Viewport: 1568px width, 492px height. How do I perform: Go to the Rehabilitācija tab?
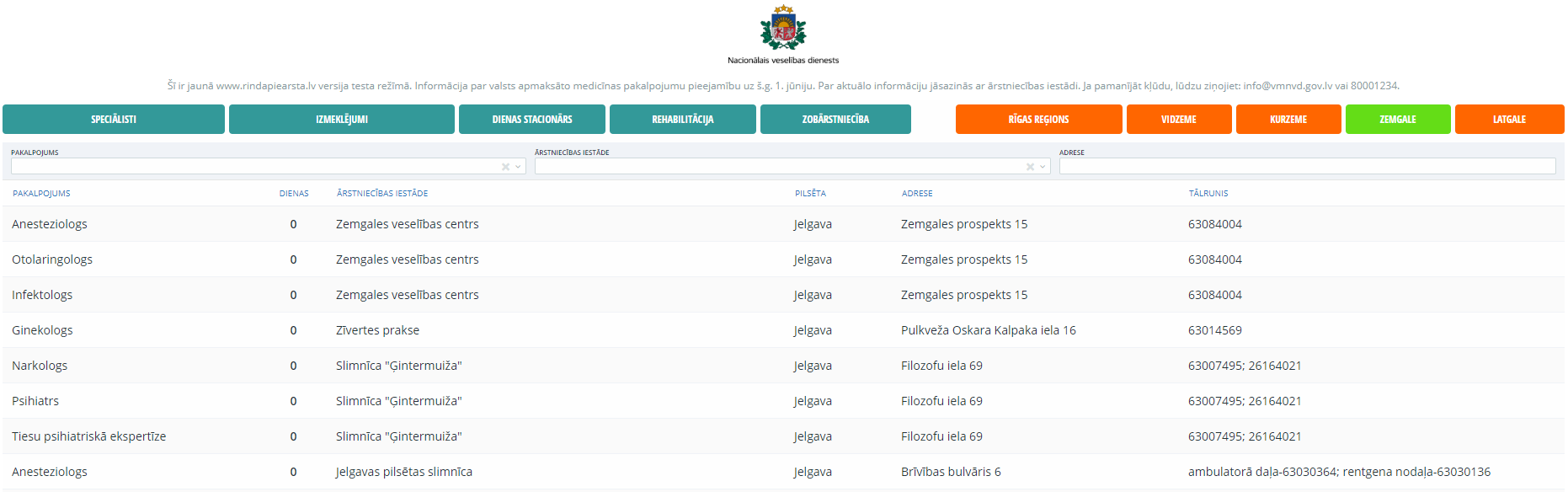click(683, 120)
